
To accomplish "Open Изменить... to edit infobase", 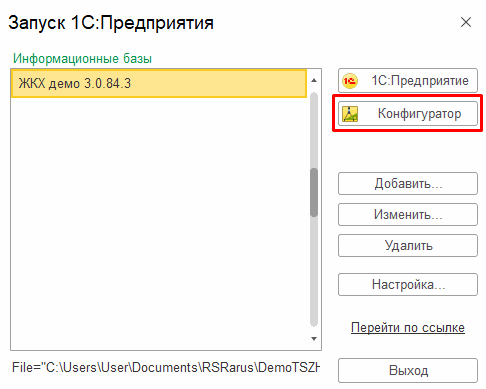I will [x=408, y=214].
